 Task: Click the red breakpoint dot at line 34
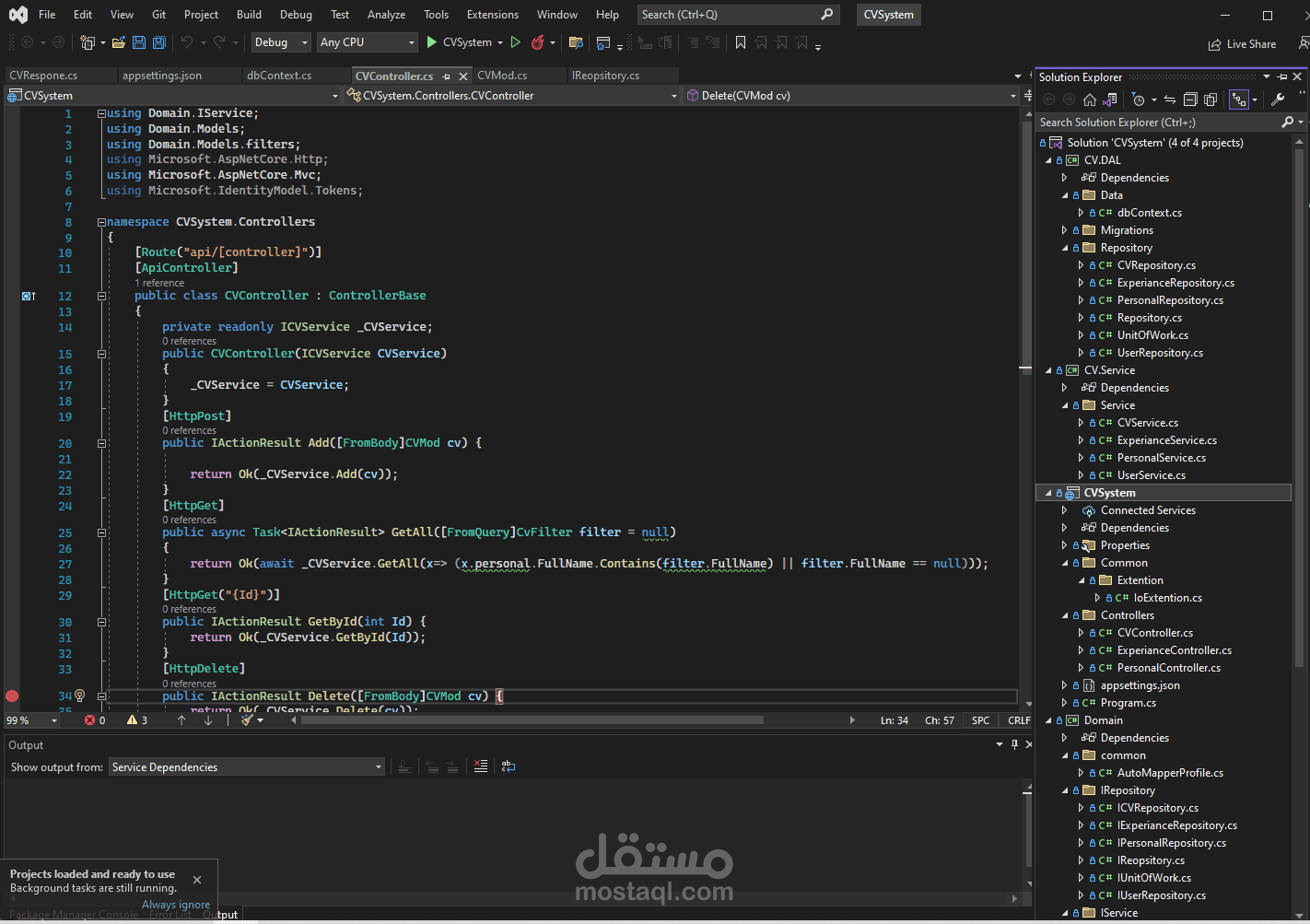click(12, 696)
